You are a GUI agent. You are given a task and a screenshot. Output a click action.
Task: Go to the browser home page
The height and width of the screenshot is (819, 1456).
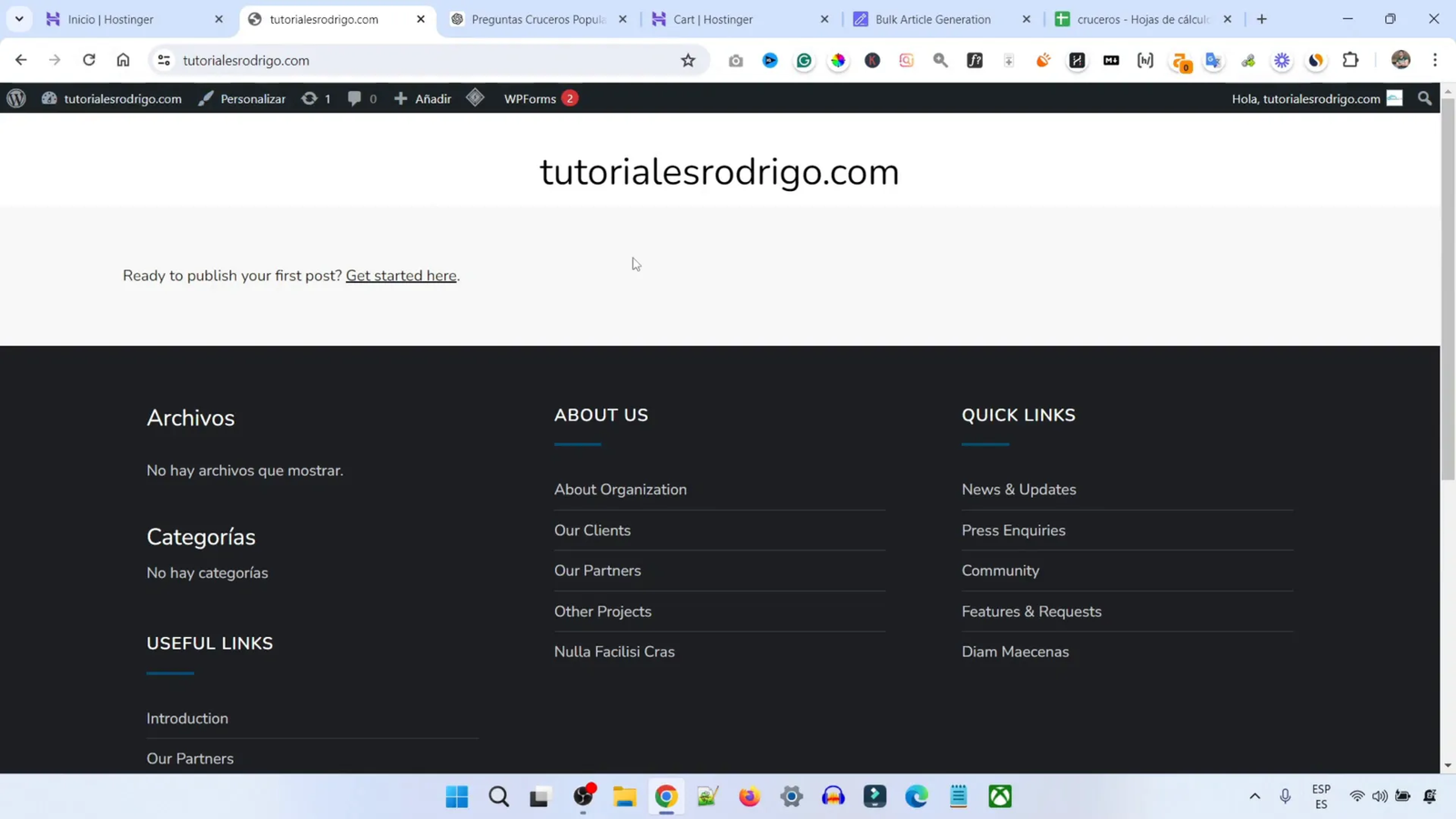[x=123, y=60]
